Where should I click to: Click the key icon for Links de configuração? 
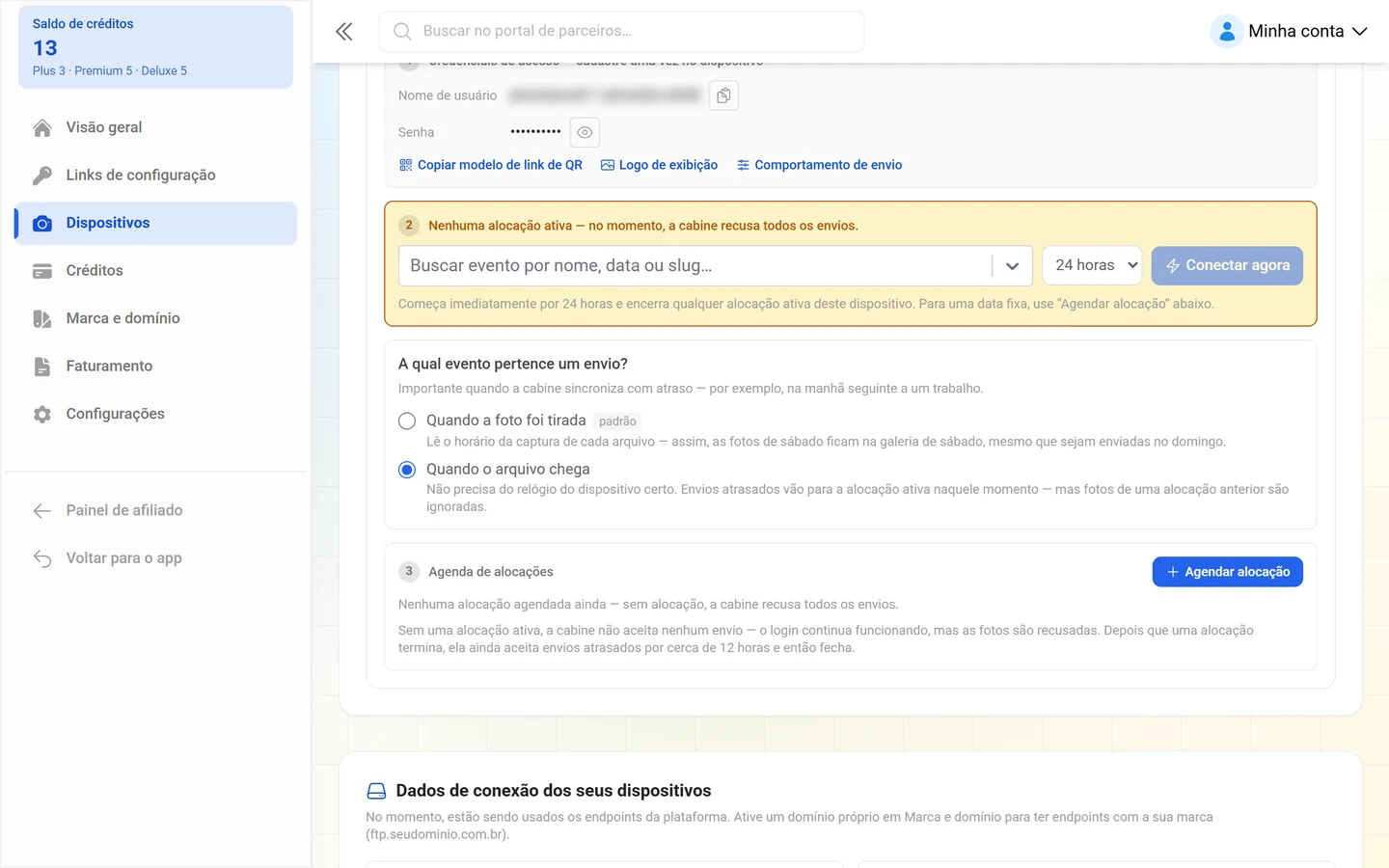pos(42,176)
